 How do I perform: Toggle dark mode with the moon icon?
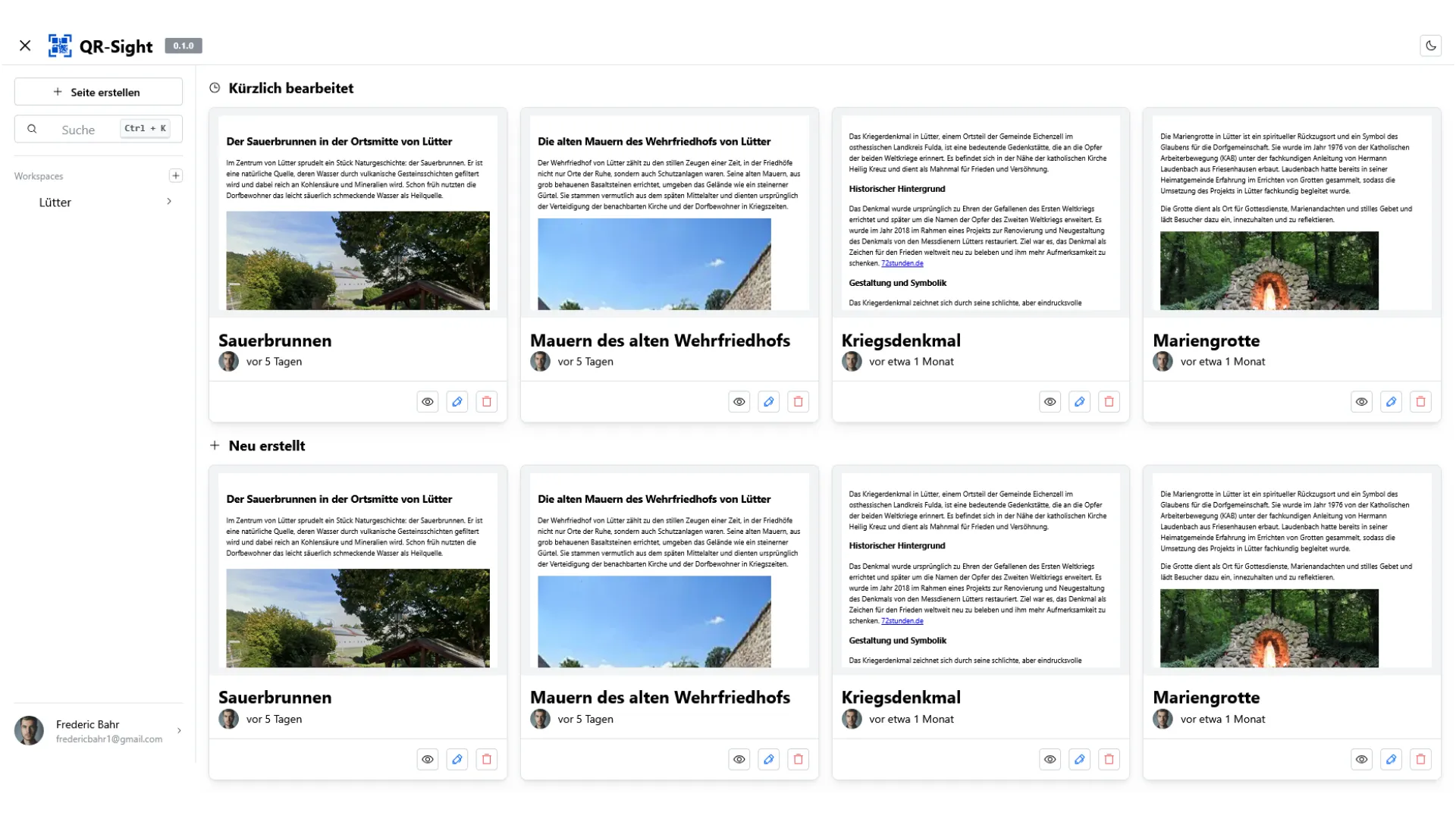coord(1431,45)
